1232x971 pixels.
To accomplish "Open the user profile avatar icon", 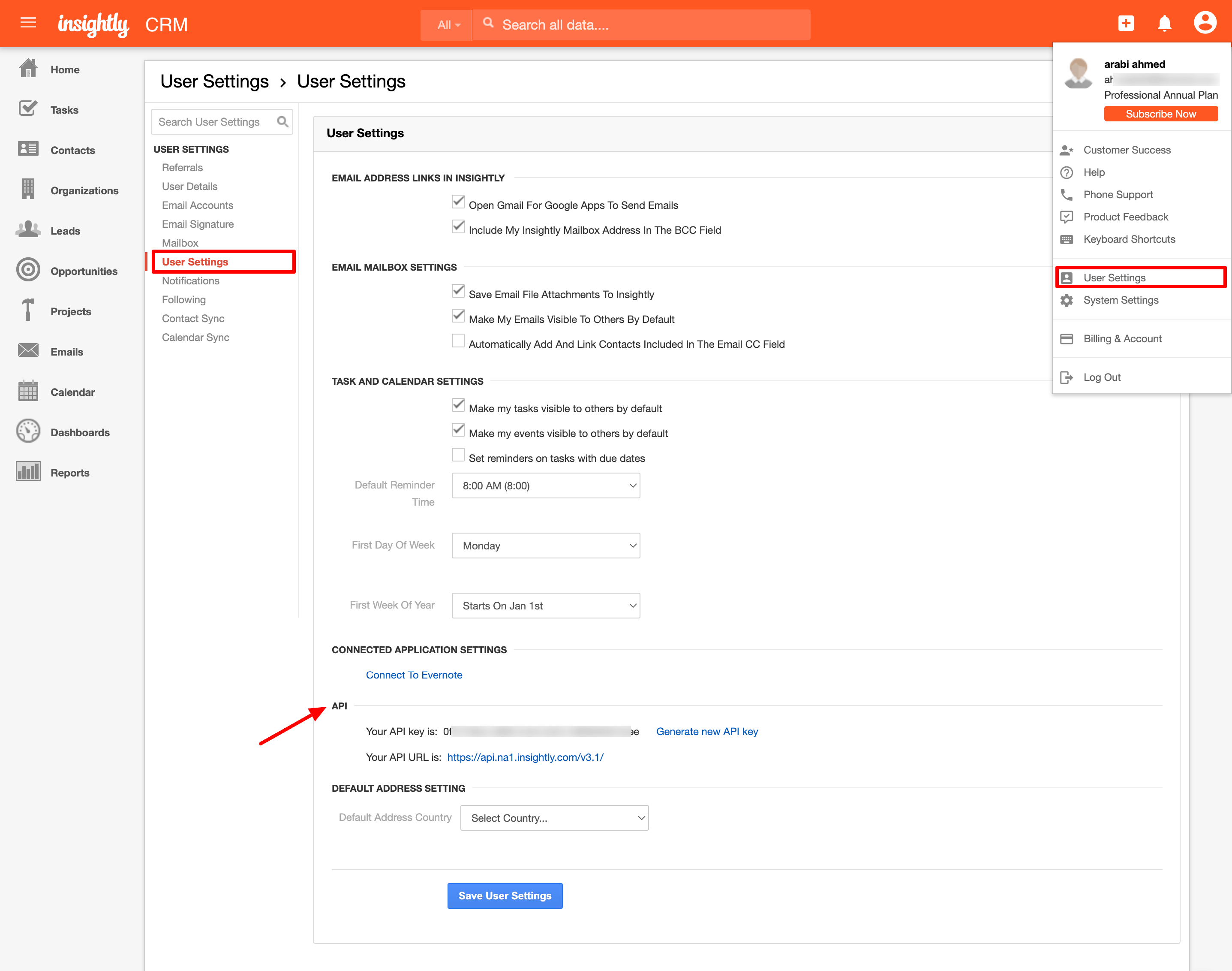I will (x=1205, y=23).
